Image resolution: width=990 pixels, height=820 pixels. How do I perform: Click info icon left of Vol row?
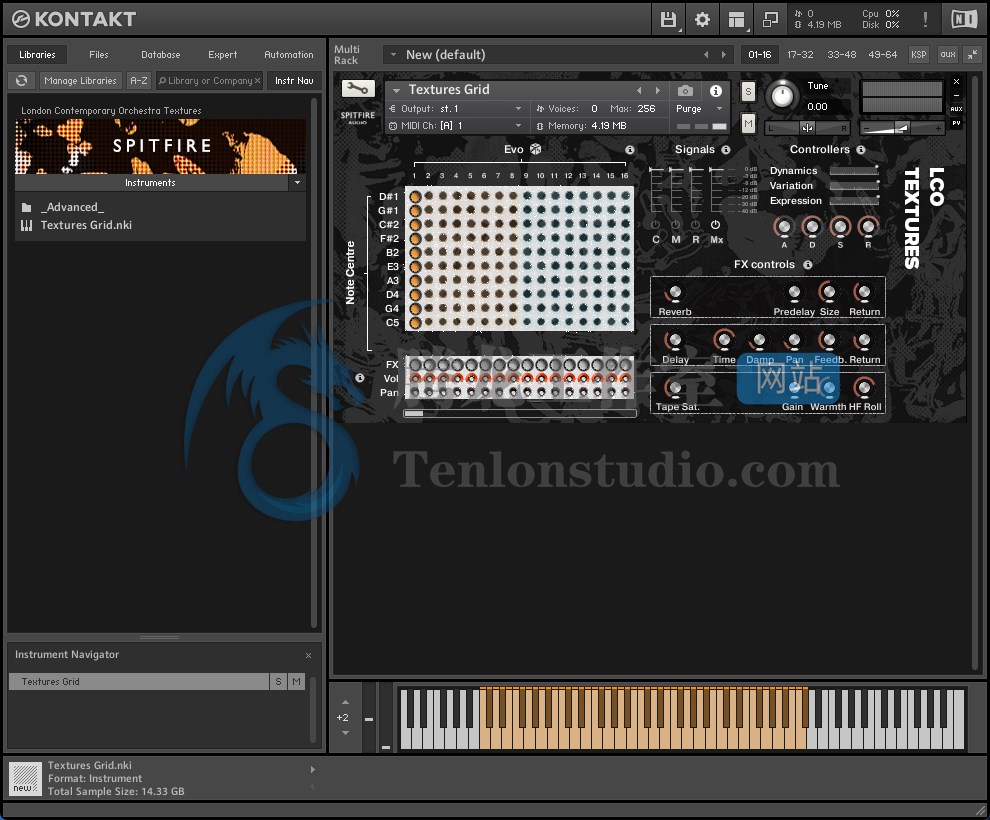coord(360,377)
